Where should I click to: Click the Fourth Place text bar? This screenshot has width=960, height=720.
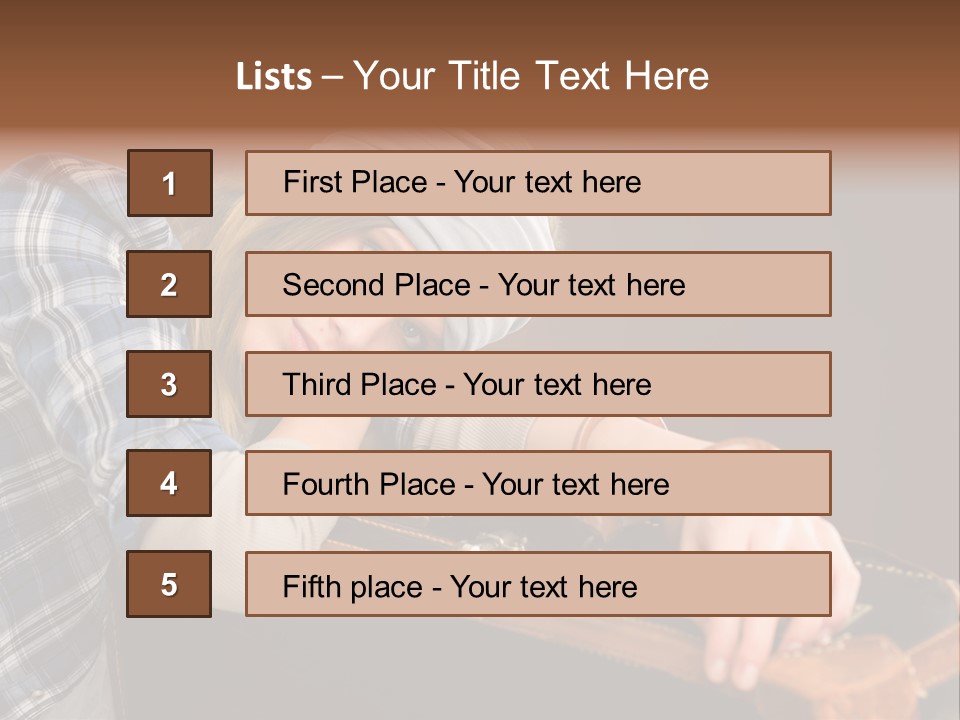[x=538, y=483]
